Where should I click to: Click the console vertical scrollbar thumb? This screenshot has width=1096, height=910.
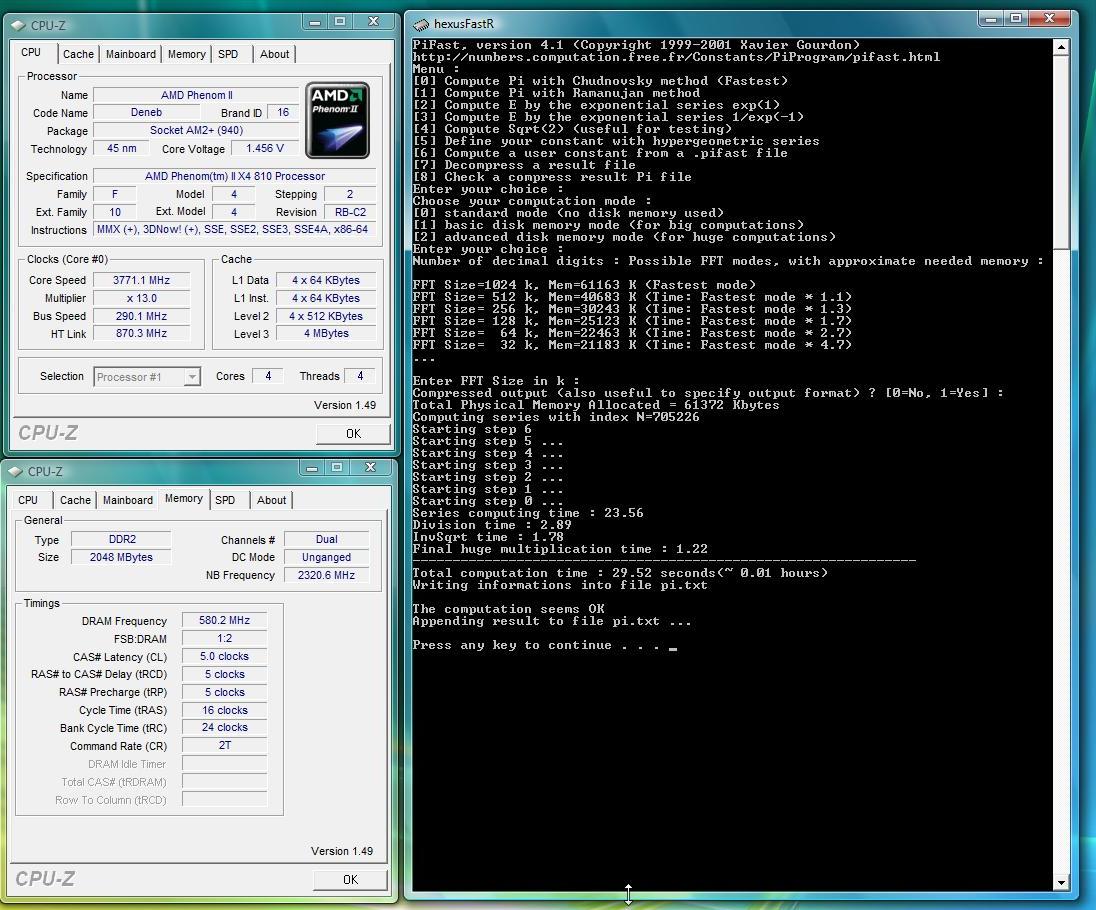(x=1061, y=152)
